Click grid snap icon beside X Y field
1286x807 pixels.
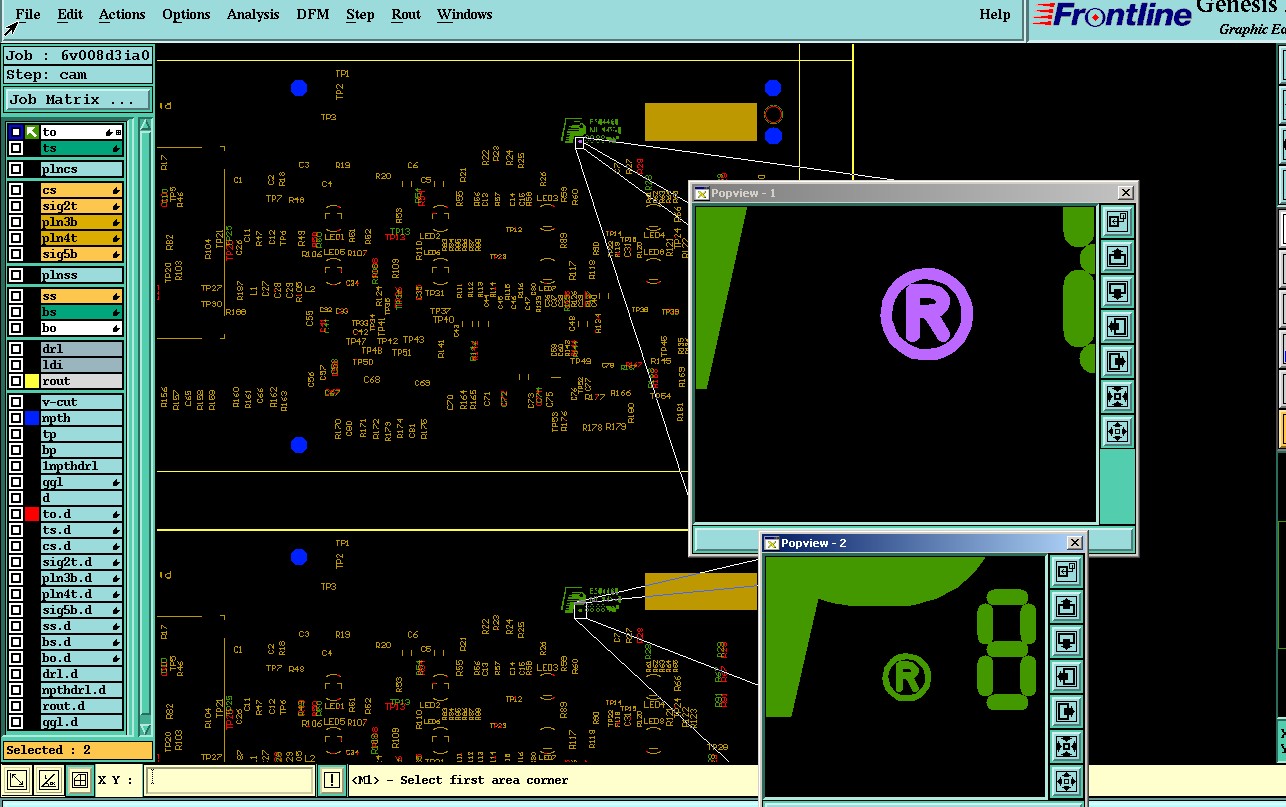point(80,780)
